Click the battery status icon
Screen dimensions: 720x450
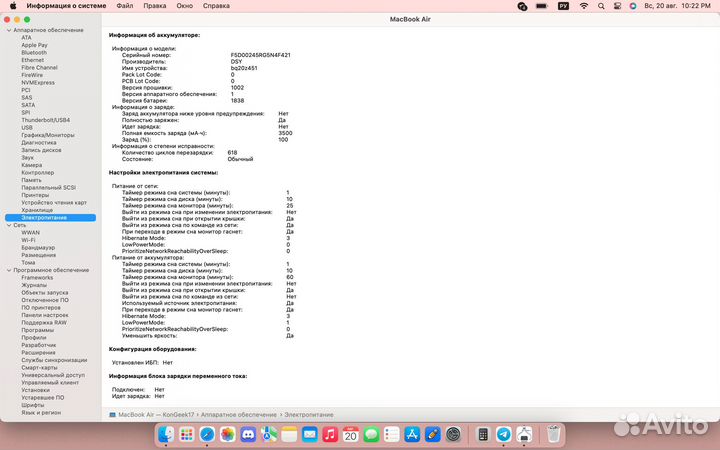point(542,6)
